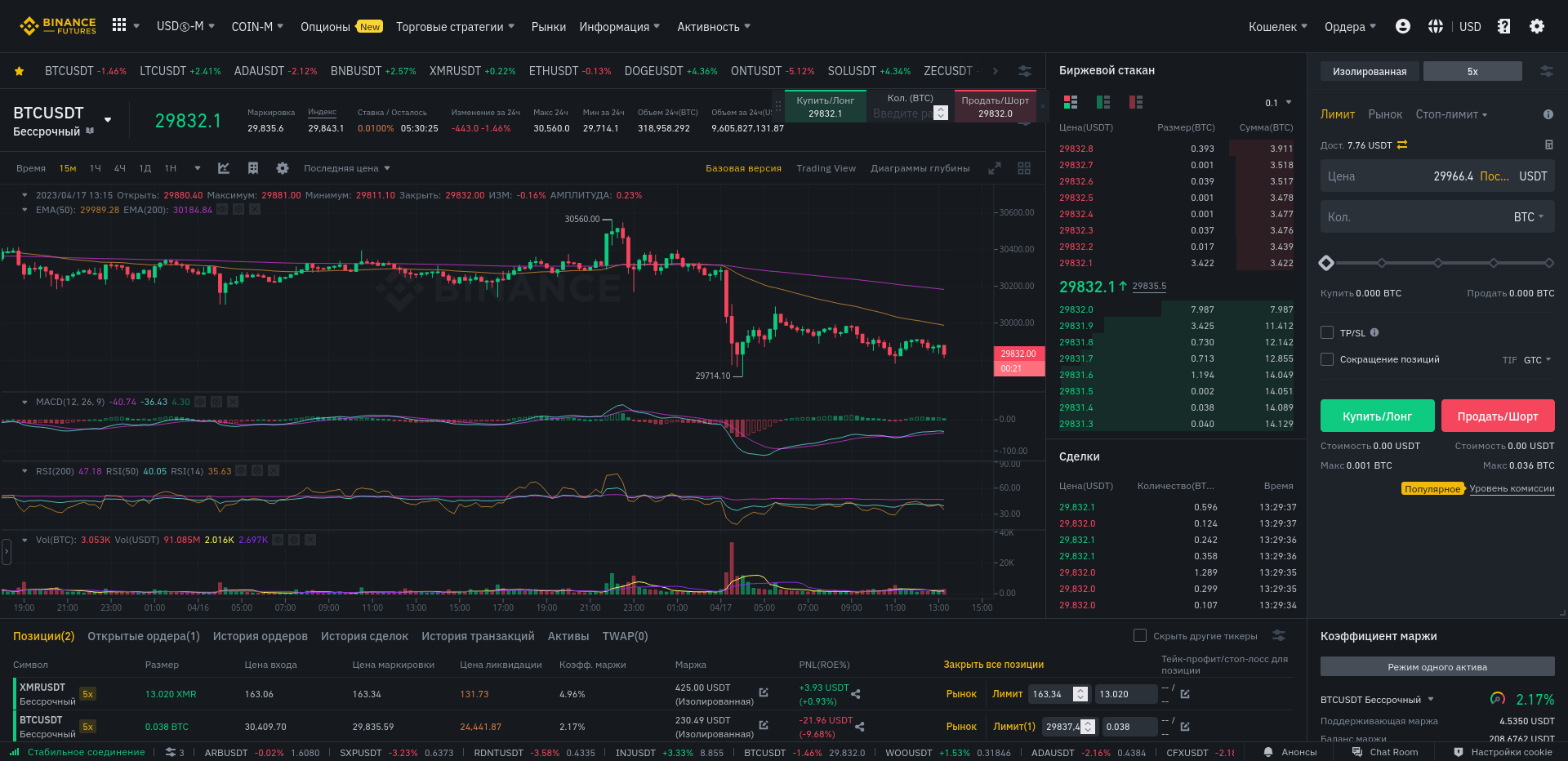This screenshot has width=1568, height=761.
Task: Expand the BTCUSDT symbol selector arrow
Action: pos(108,120)
